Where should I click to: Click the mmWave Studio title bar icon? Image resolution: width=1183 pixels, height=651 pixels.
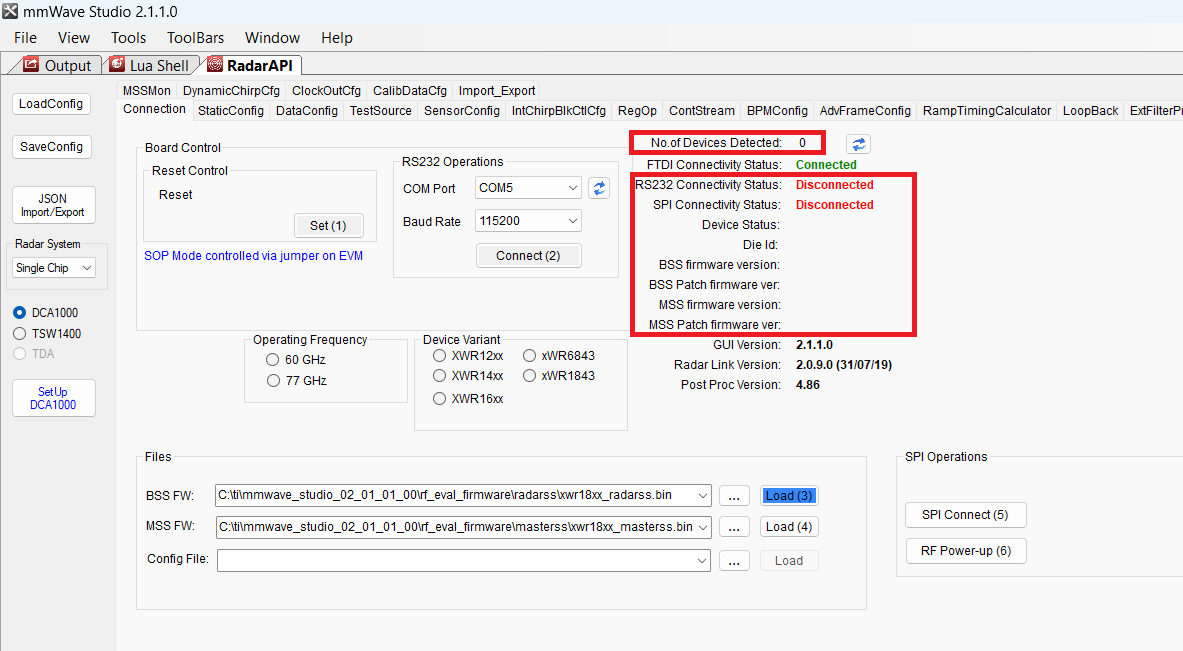(x=10, y=11)
